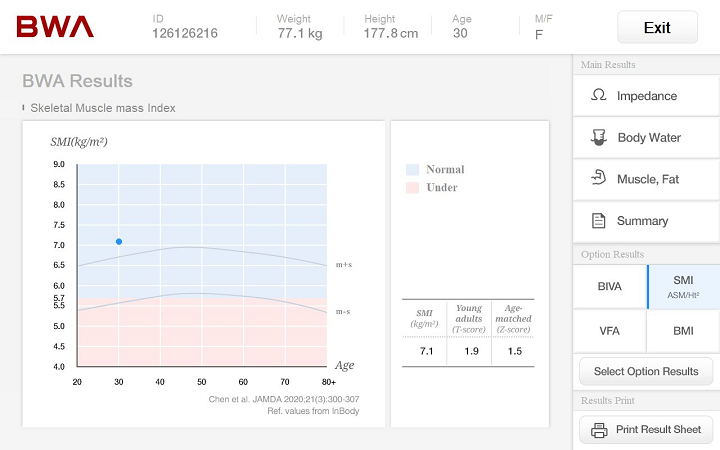Screen dimensions: 720x450
Task: Click the printer icon
Action: click(x=600, y=431)
